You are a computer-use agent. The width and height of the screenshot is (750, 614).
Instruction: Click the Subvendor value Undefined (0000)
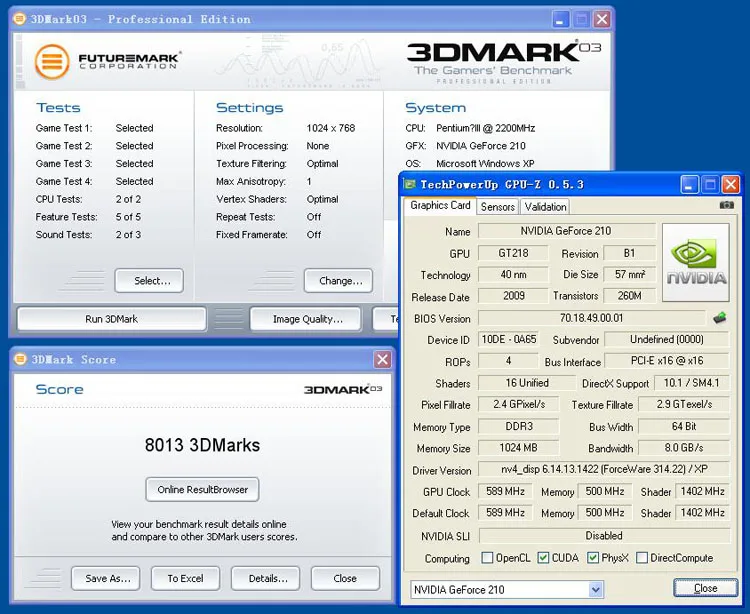[667, 340]
